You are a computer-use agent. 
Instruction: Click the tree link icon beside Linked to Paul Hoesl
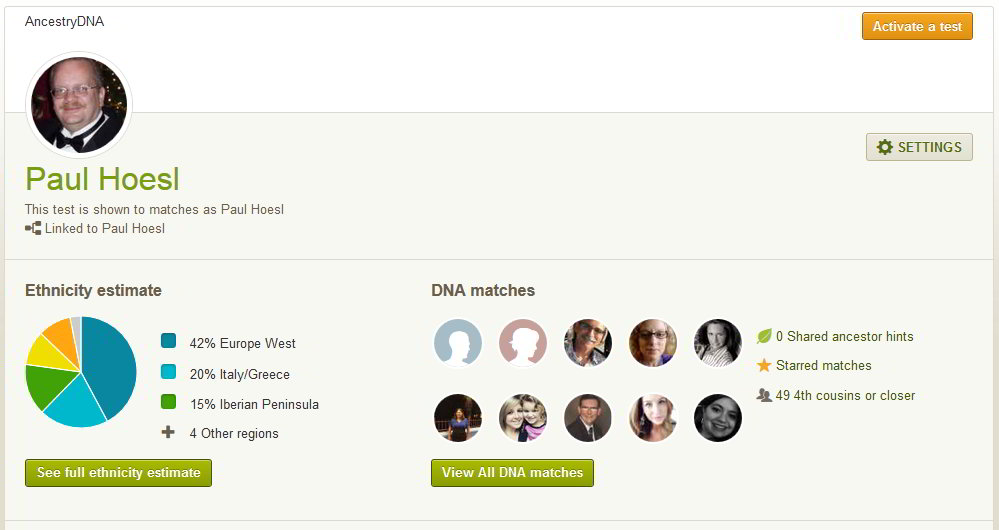33,228
